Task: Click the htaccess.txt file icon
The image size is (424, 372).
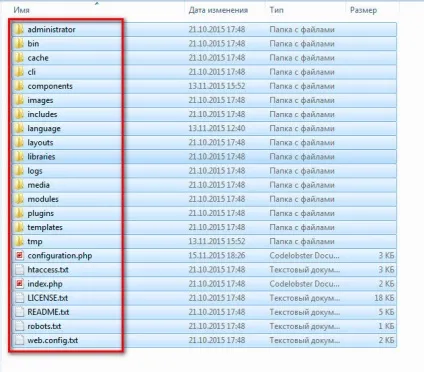Action: [x=19, y=270]
